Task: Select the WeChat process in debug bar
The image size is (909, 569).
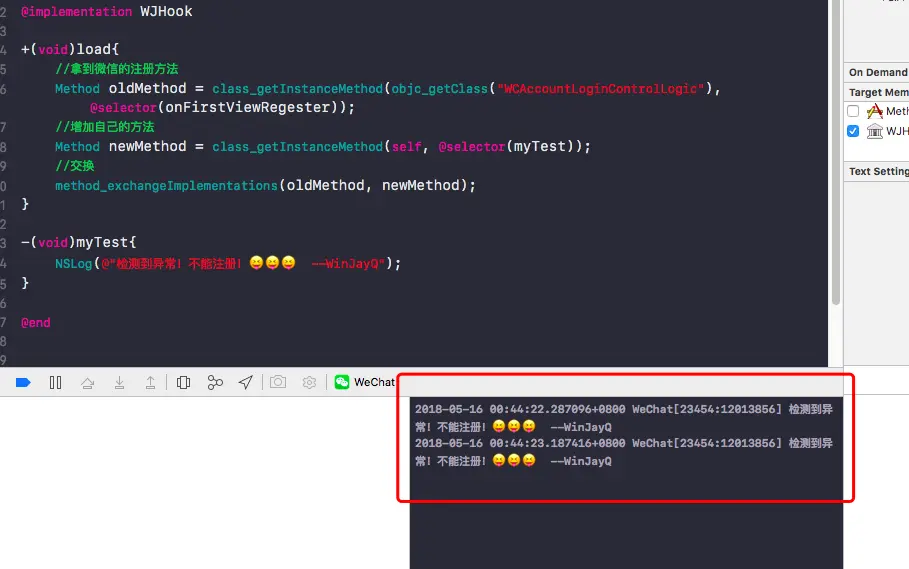Action: pos(365,382)
